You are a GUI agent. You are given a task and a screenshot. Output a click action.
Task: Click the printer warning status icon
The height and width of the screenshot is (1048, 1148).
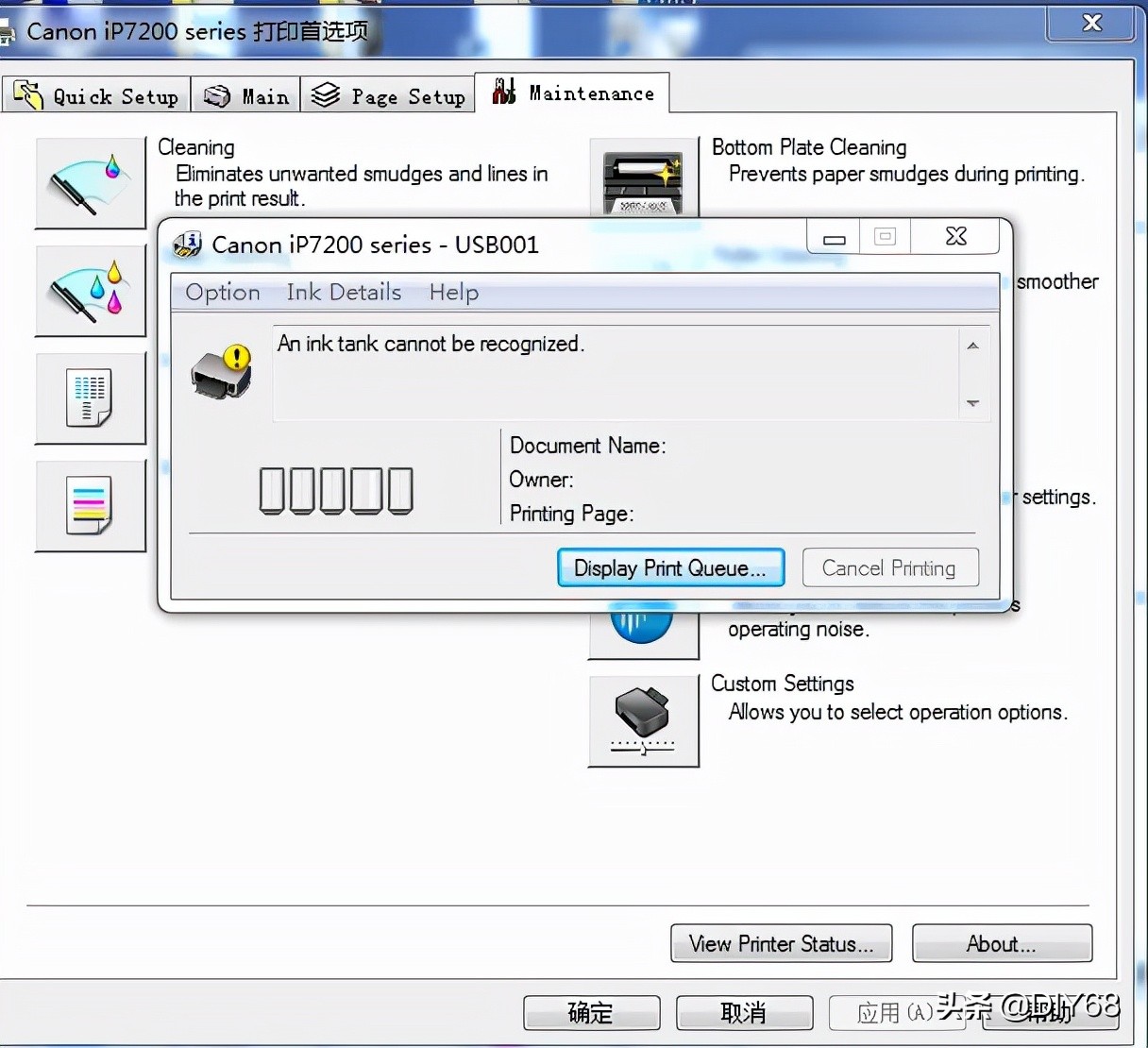pos(223,371)
